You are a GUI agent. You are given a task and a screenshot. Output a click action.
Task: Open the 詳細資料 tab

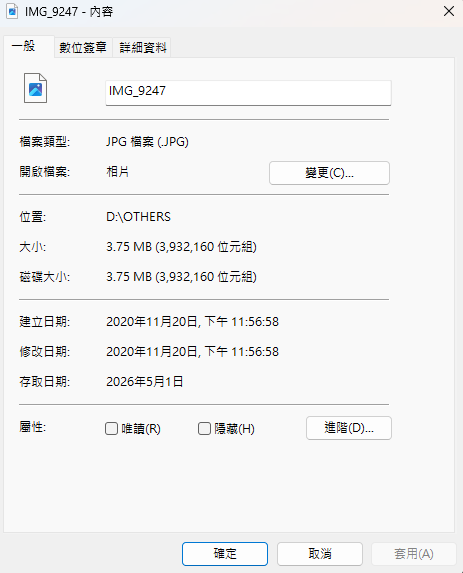[x=143, y=48]
